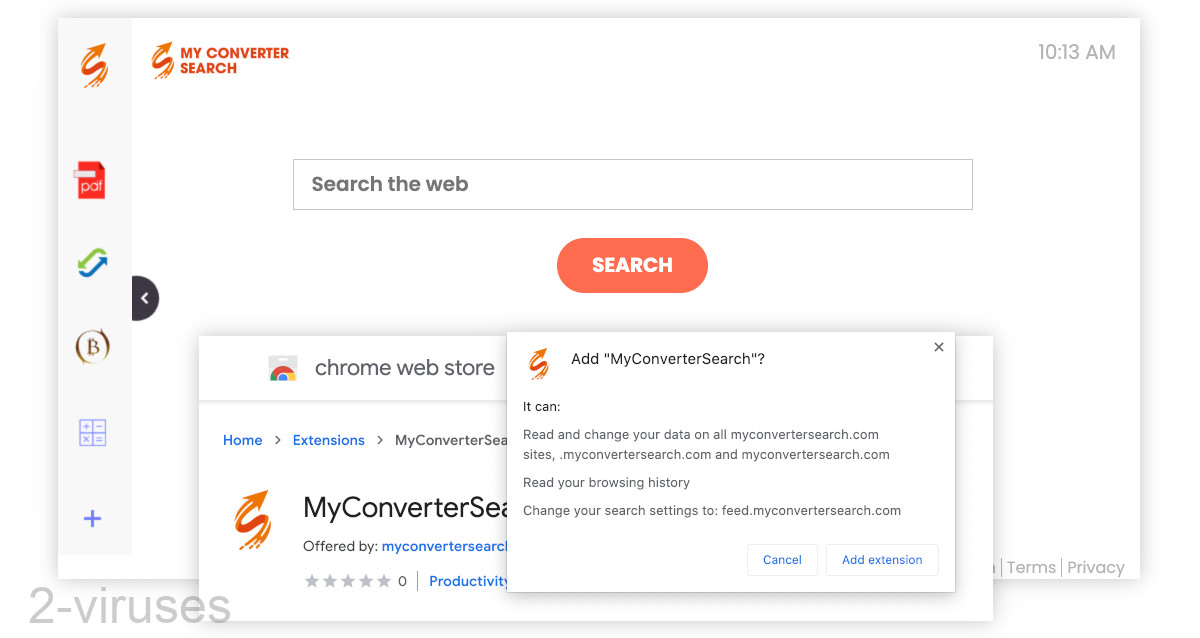This screenshot has width=1200, height=638.
Task: Open the Privacy link
Action: point(1095,567)
